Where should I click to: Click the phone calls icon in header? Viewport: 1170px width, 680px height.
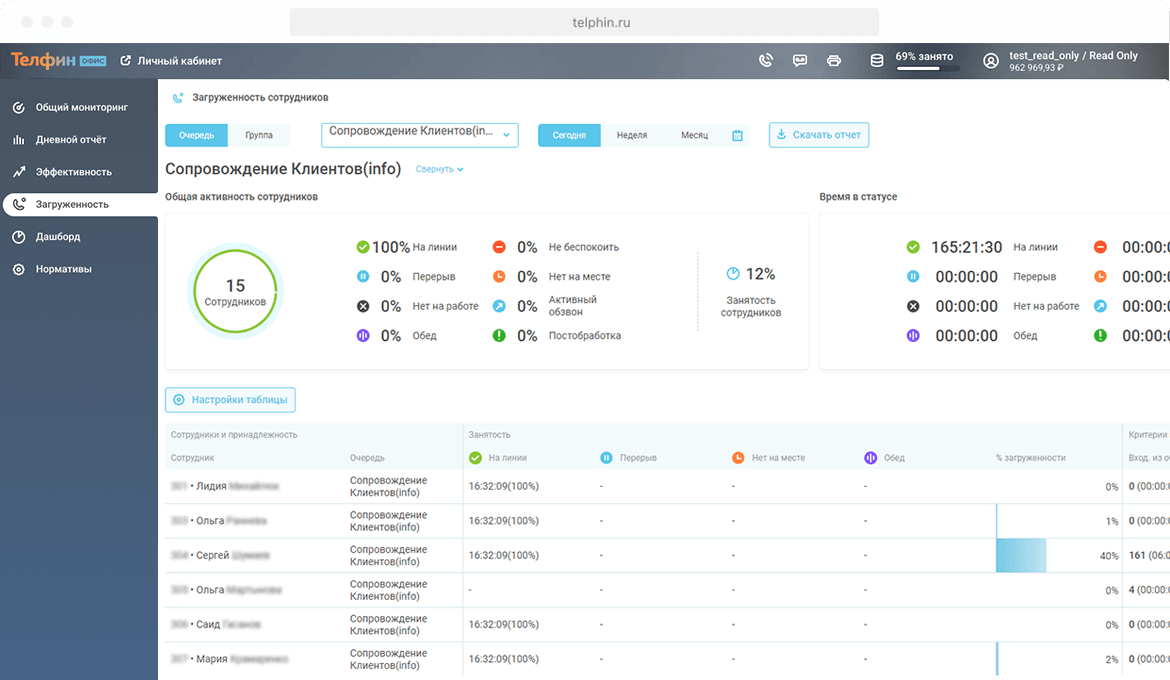(766, 60)
